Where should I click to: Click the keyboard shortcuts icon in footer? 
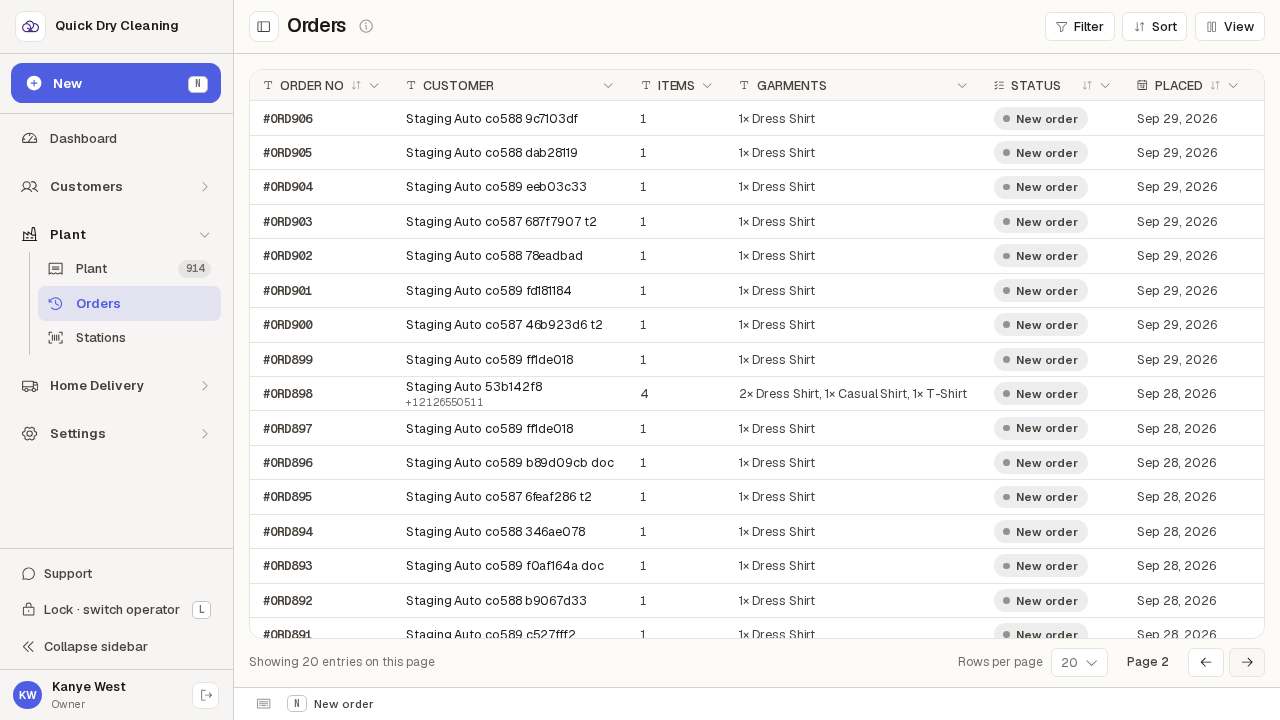[264, 704]
